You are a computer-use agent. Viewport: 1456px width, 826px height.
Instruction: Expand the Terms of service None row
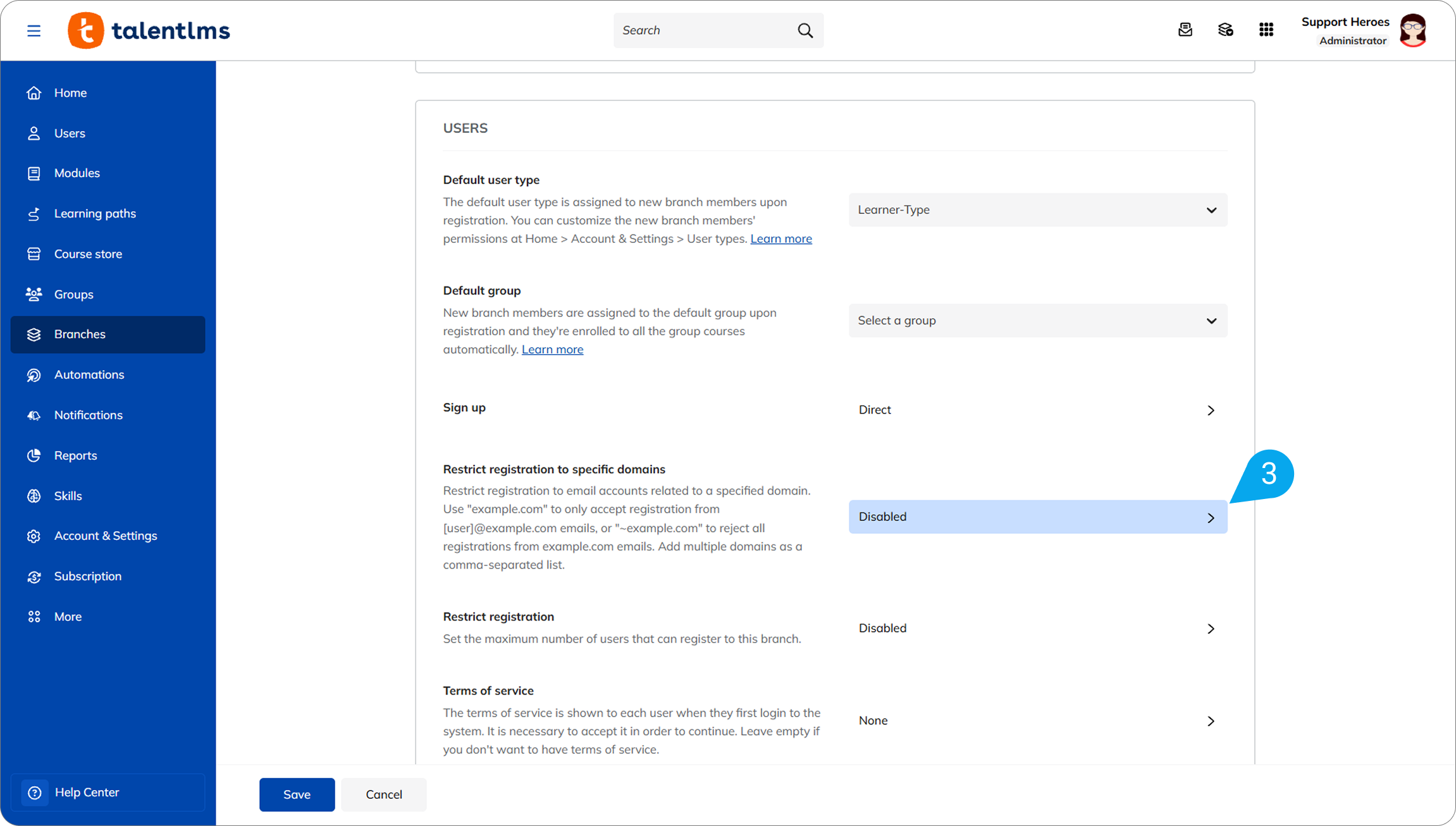tap(1038, 721)
